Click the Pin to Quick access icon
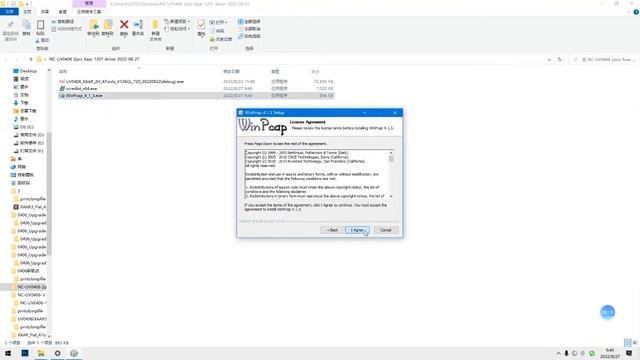 pos(10,25)
